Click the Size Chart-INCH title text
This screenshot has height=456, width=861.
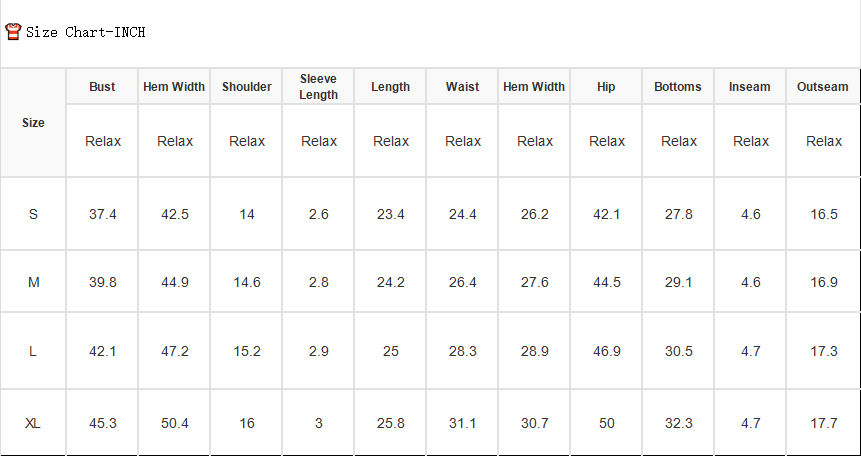coord(86,32)
